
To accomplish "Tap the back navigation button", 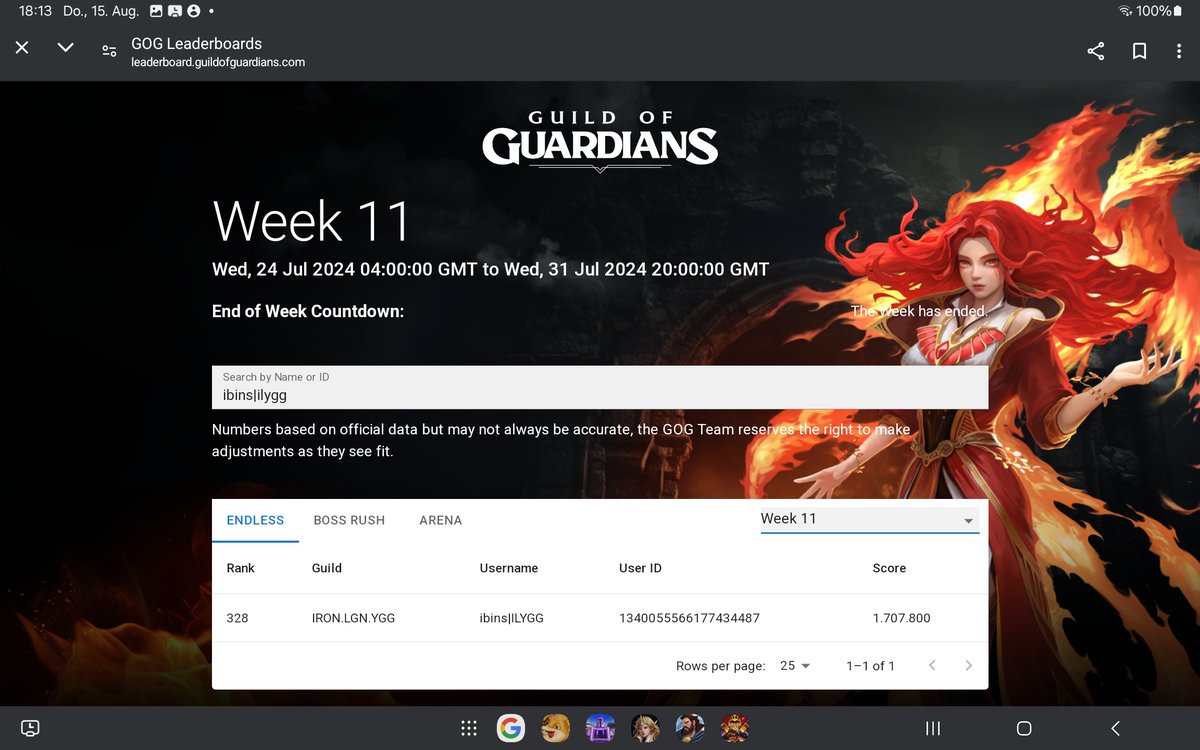I will [x=1115, y=728].
